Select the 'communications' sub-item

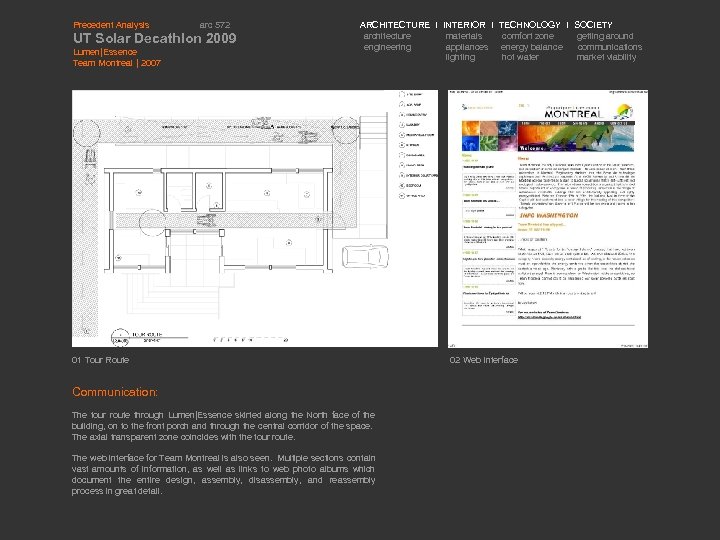pyautogui.click(x=609, y=47)
